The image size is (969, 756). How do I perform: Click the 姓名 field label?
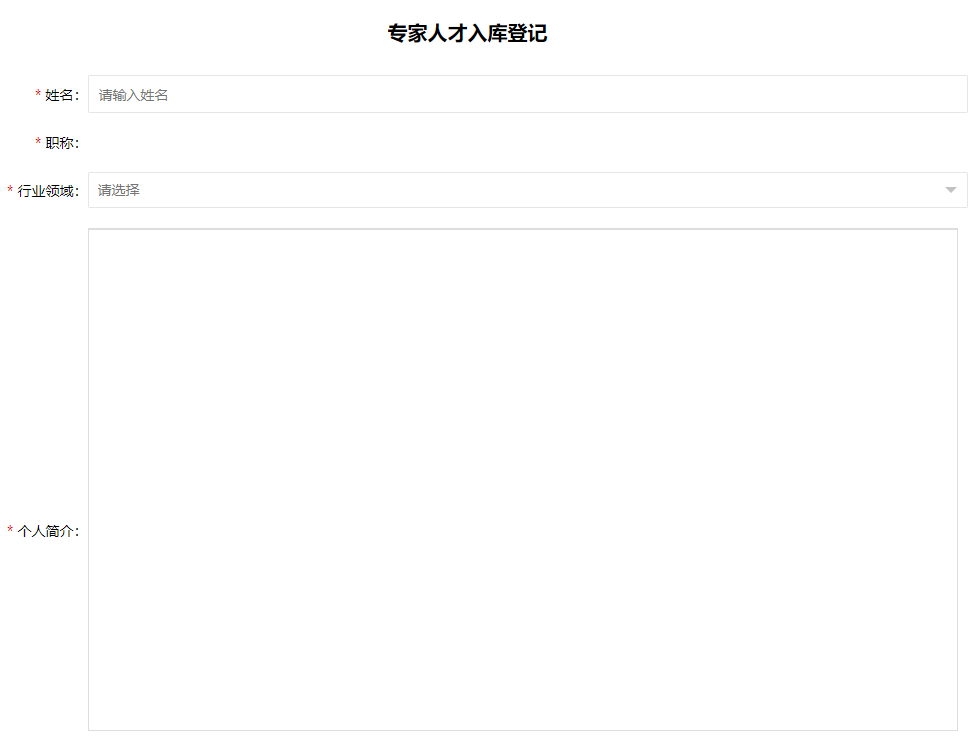[x=61, y=95]
